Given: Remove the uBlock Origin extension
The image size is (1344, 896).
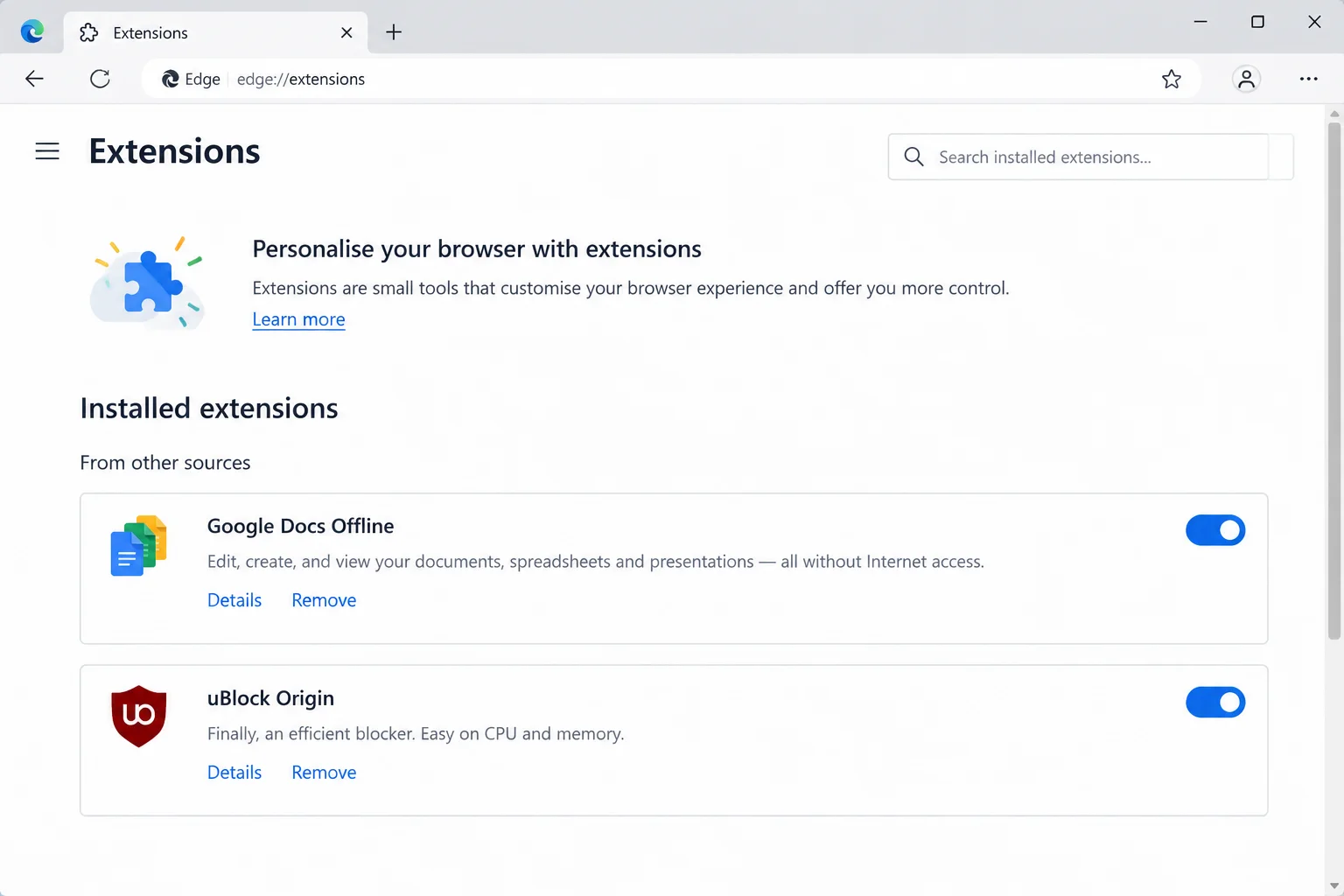Looking at the screenshot, I should click(x=324, y=773).
